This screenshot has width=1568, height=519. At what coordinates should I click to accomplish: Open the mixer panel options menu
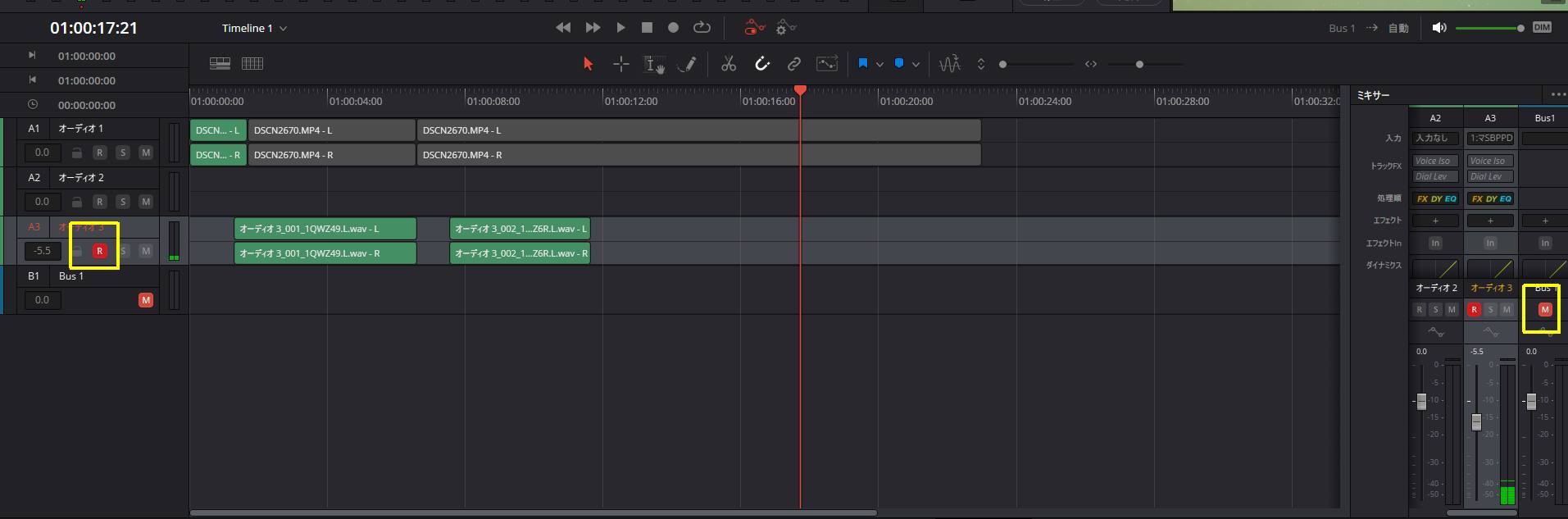[x=1557, y=95]
